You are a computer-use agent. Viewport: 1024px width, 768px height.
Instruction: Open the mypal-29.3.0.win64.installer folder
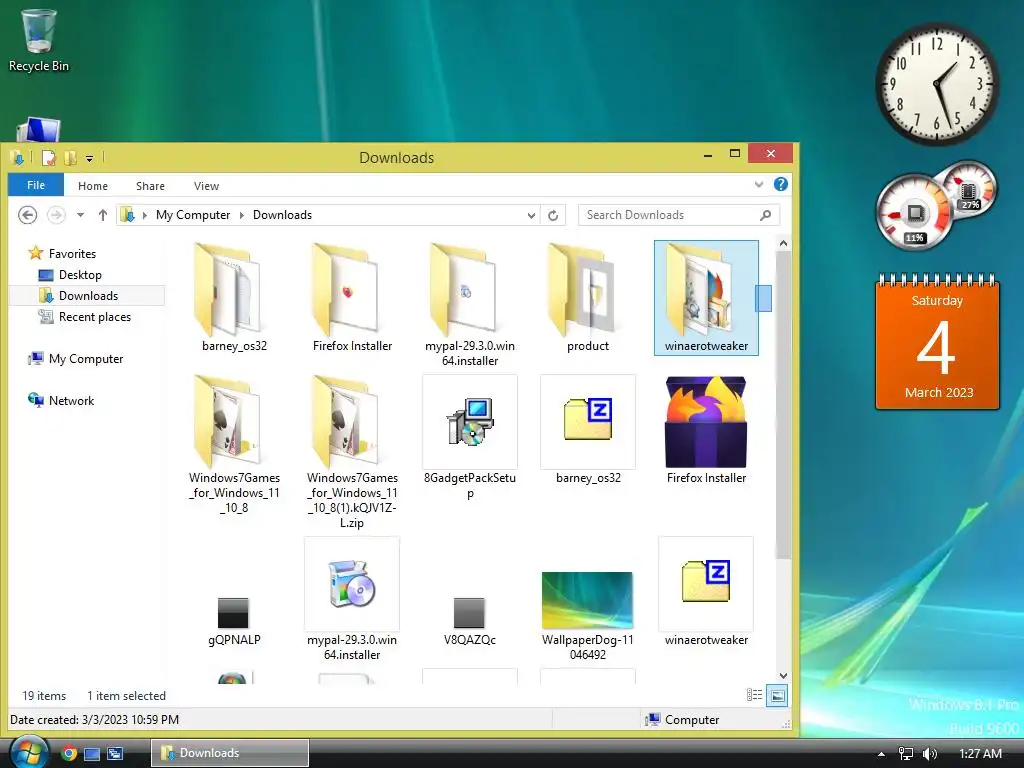click(470, 304)
